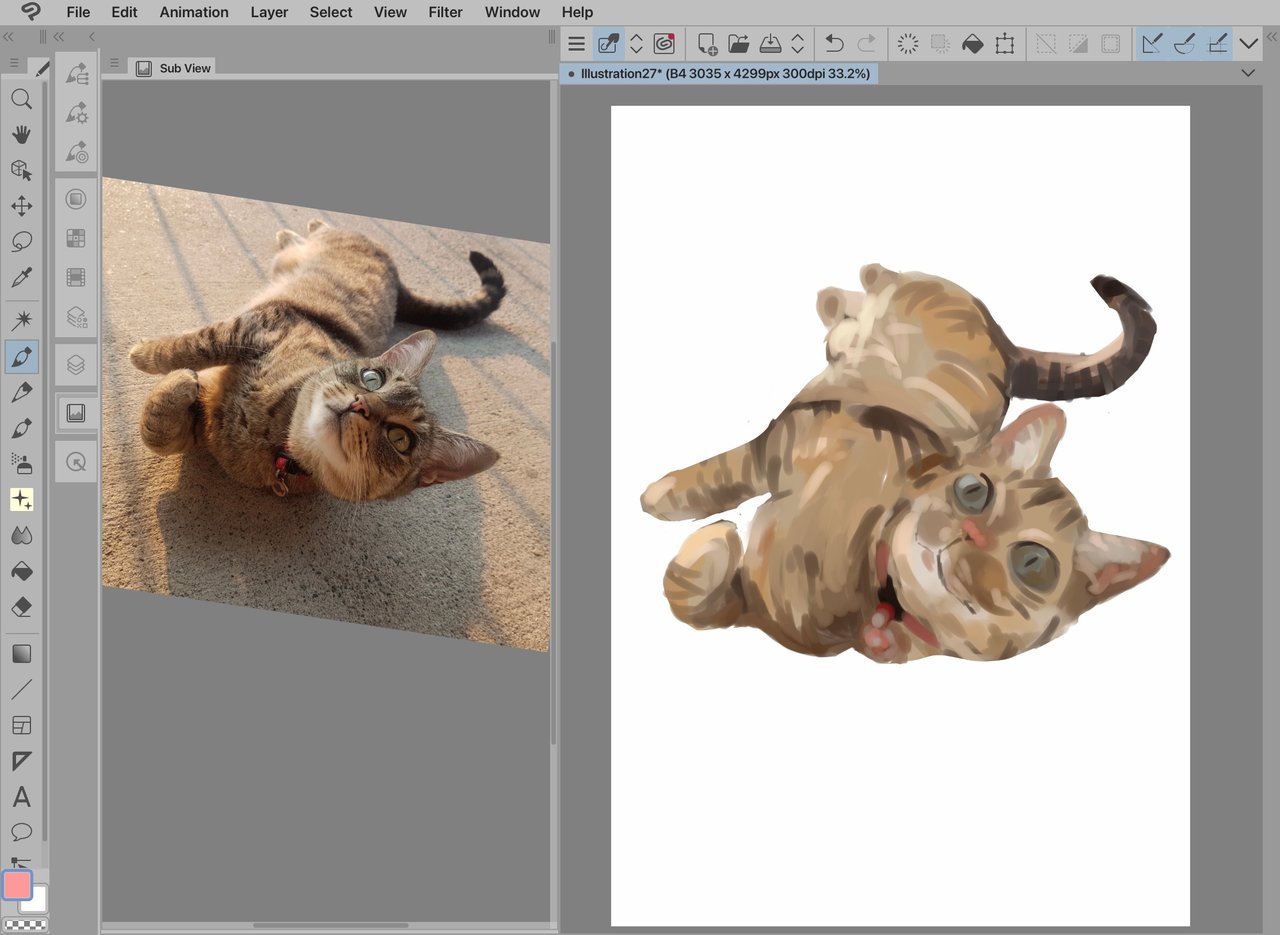Open the Color Wheel palette icon

(76, 199)
